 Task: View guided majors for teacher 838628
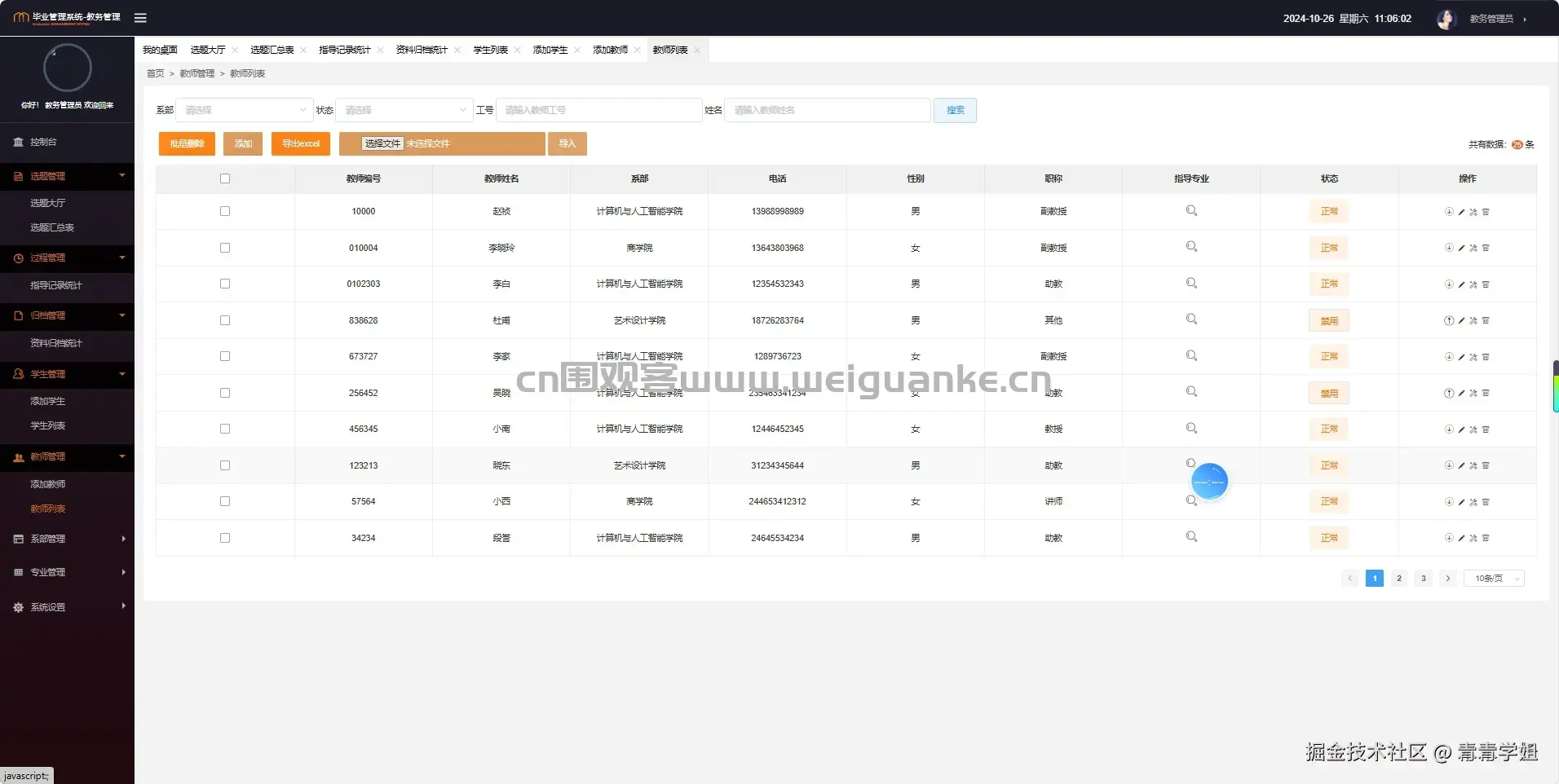click(1191, 319)
